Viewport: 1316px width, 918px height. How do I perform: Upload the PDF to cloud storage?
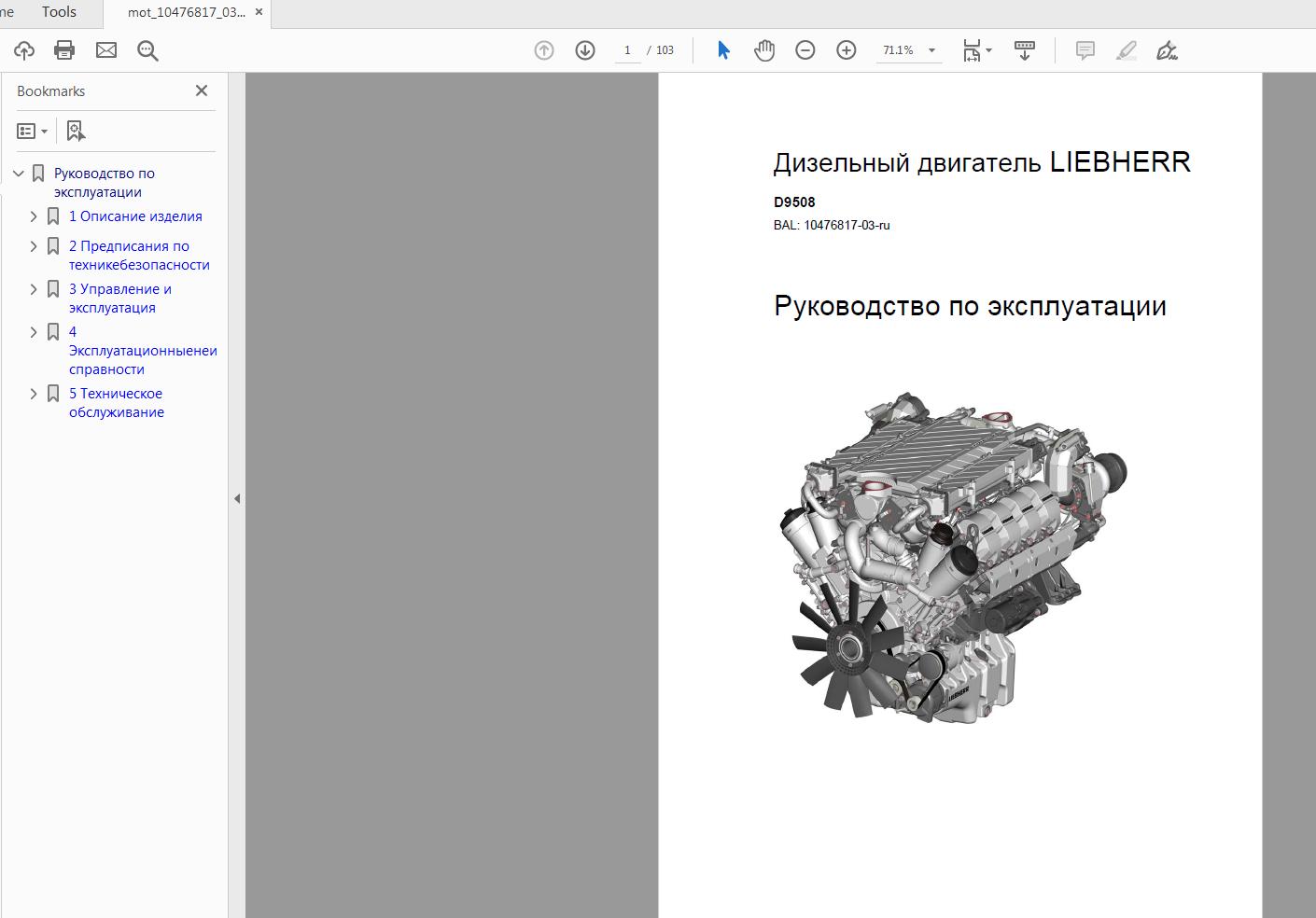tap(23, 49)
